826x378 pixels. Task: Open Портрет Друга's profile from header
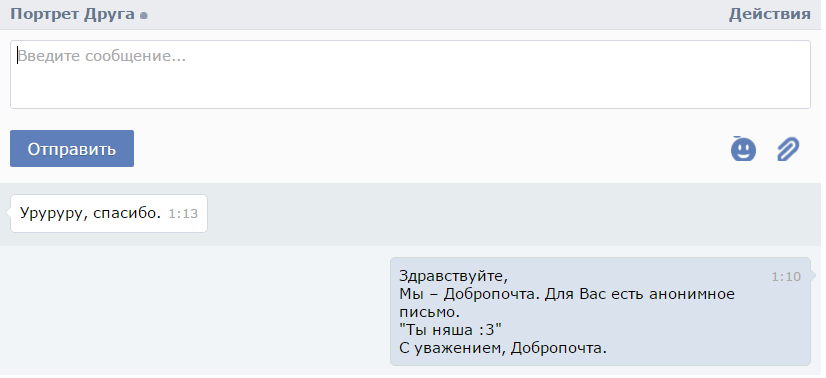coord(73,14)
